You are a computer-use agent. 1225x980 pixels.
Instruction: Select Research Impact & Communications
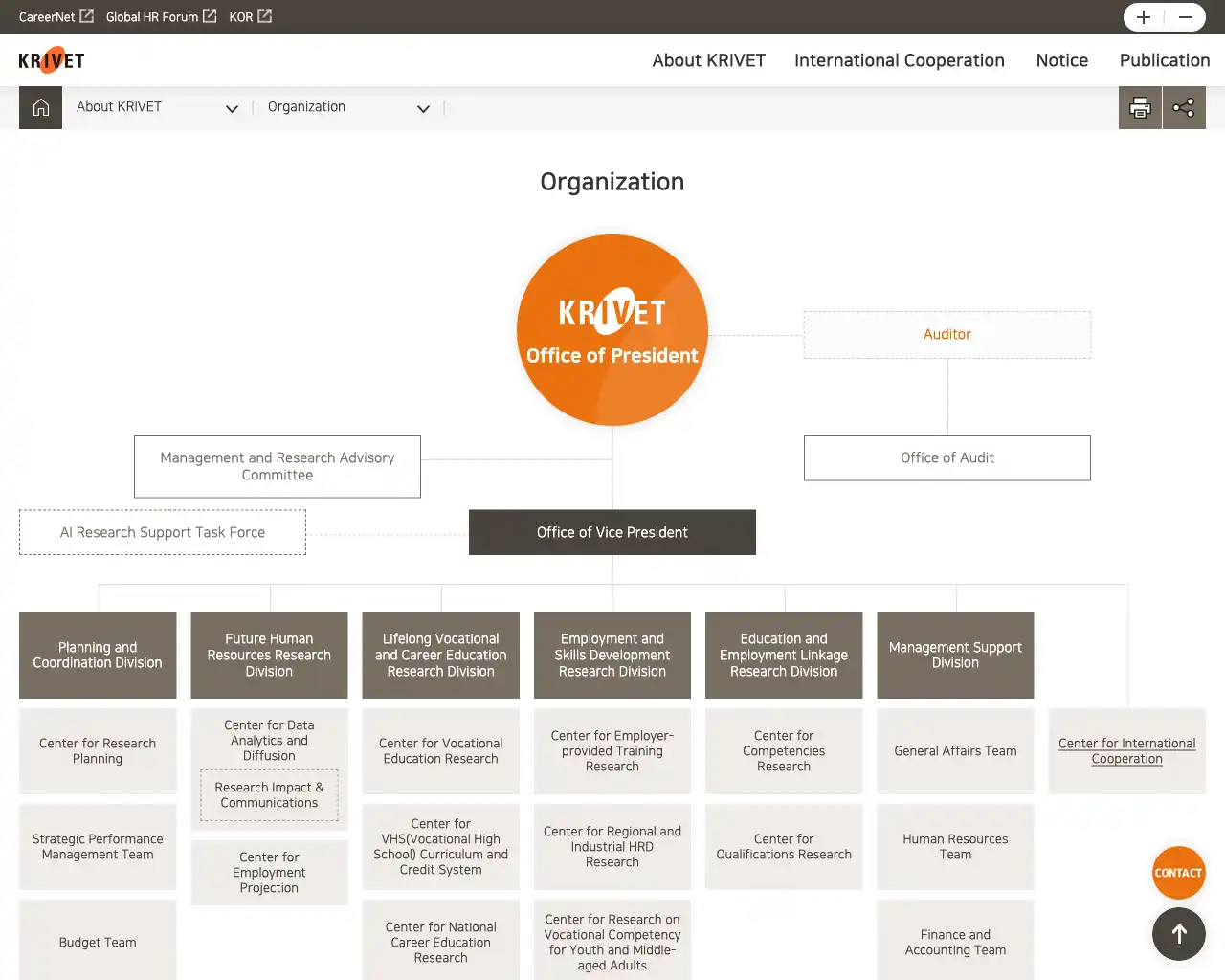tap(269, 795)
